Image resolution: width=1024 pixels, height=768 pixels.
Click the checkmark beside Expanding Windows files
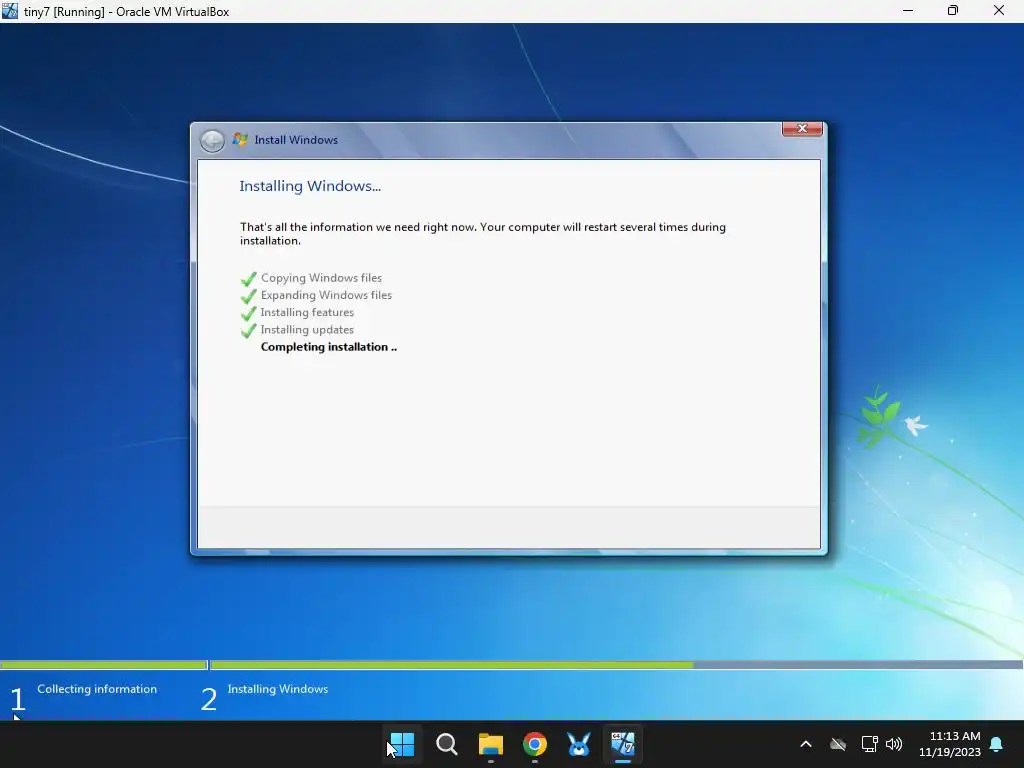[248, 296]
